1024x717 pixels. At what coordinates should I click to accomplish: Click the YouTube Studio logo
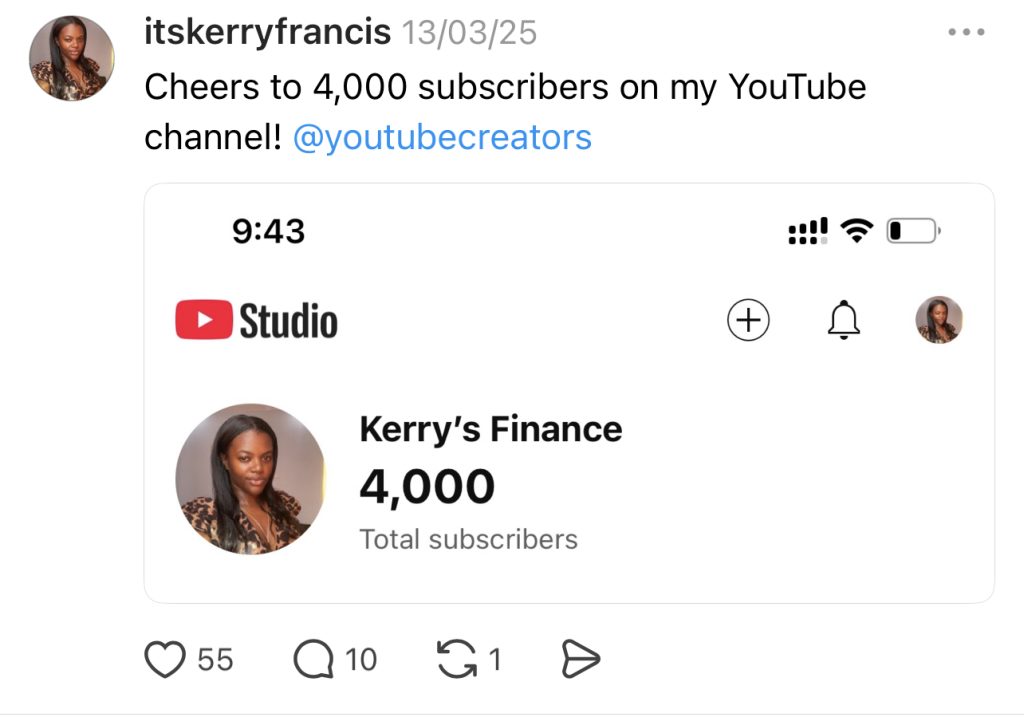(257, 321)
